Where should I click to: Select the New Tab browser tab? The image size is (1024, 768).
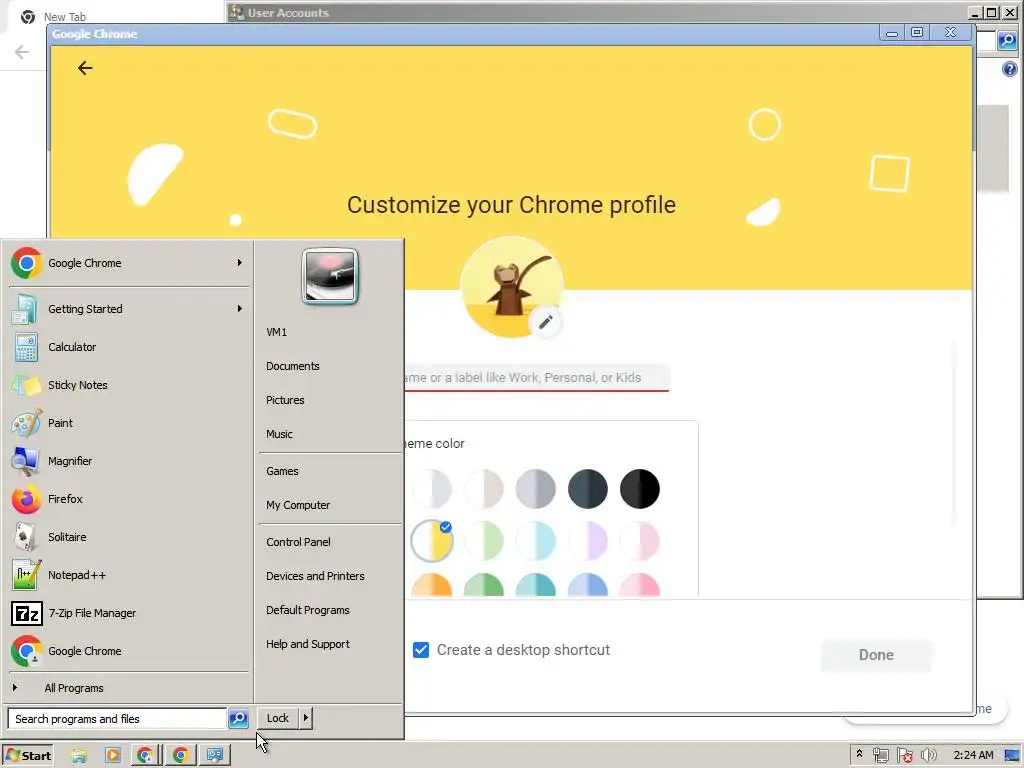tap(64, 17)
